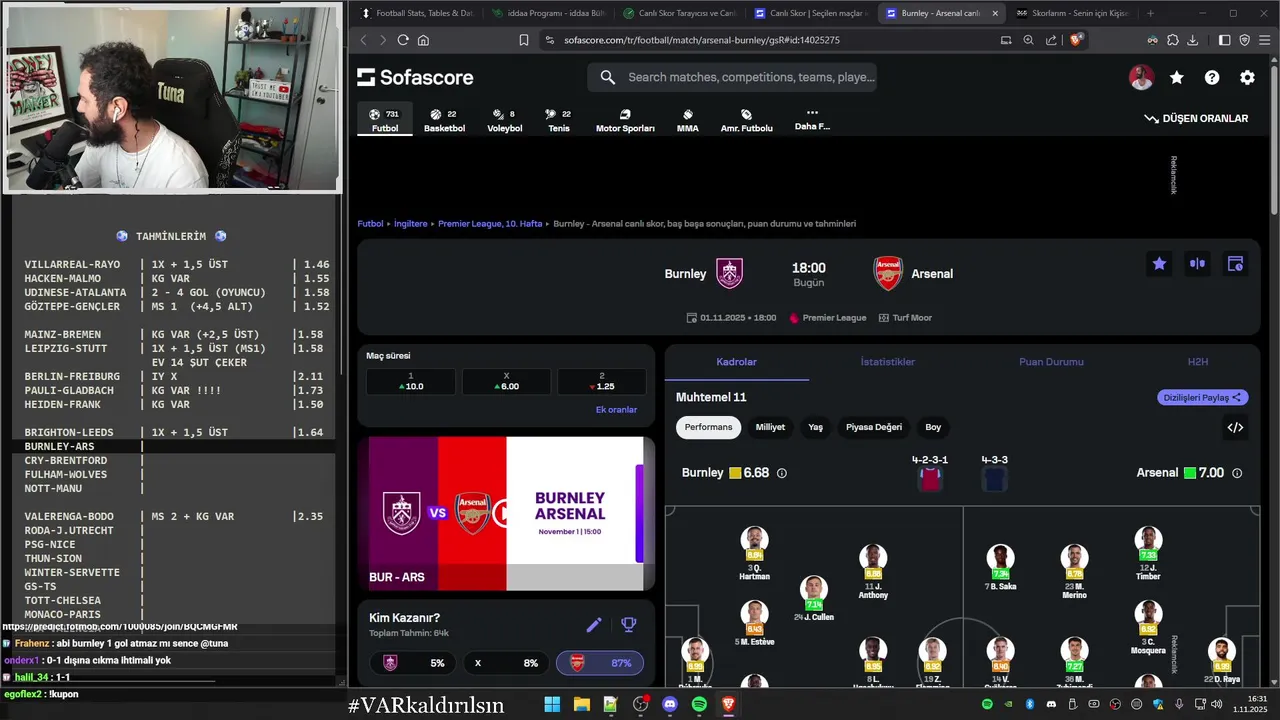Image resolution: width=1280 pixels, height=720 pixels.
Task: Click the Düşen Oranlar link
Action: click(1196, 118)
